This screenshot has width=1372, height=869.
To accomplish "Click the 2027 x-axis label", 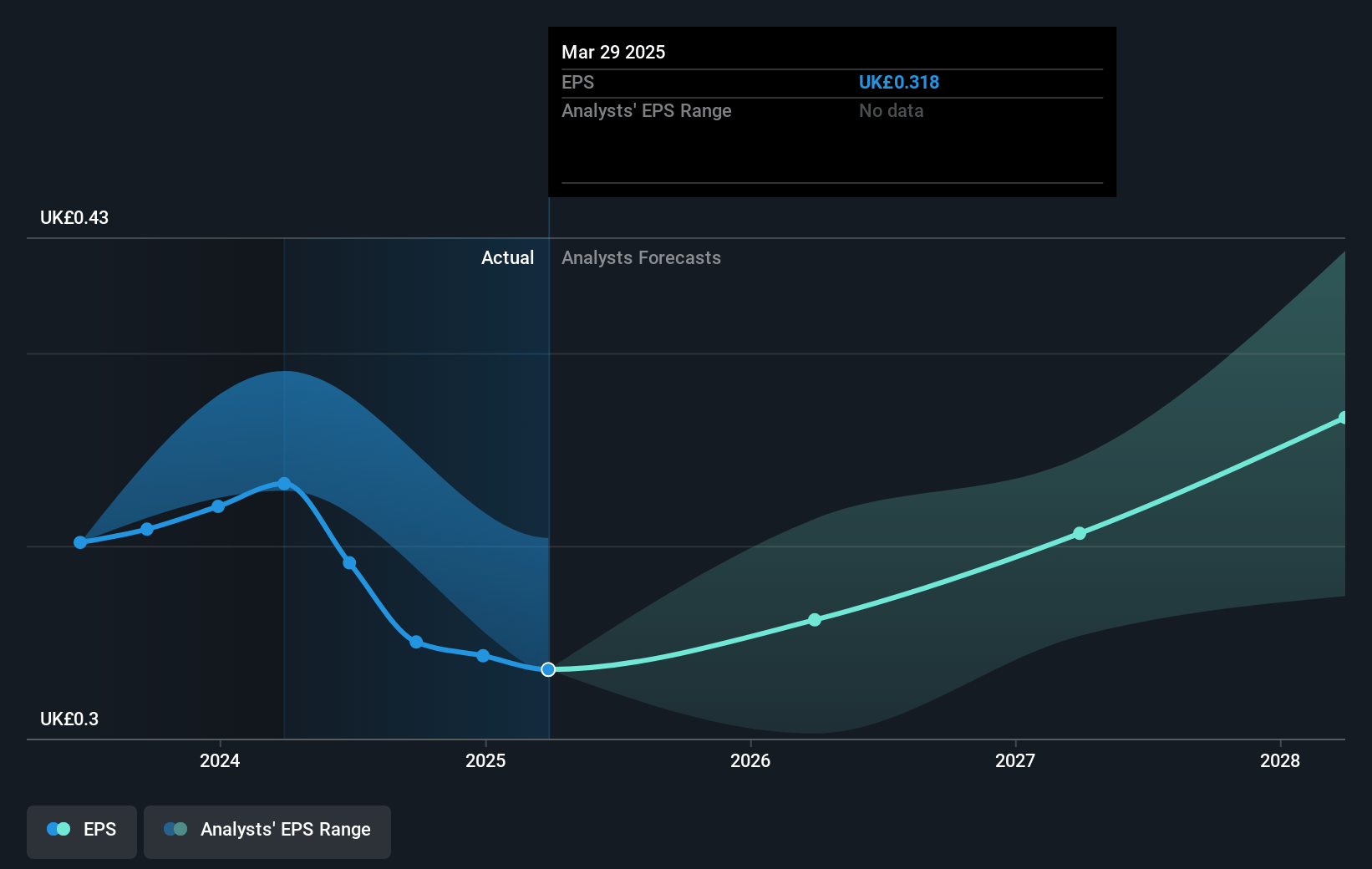I will [1015, 760].
